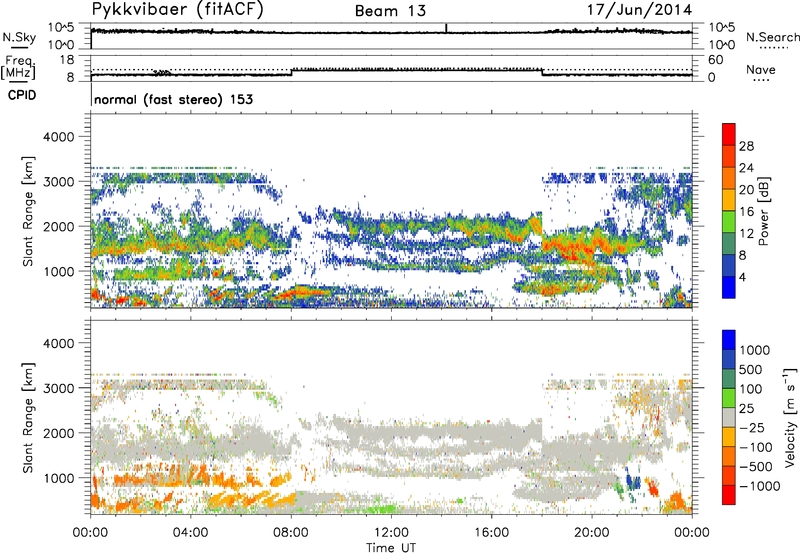Click the '08:00' time axis tick
This screenshot has width=800, height=554.
(x=291, y=533)
